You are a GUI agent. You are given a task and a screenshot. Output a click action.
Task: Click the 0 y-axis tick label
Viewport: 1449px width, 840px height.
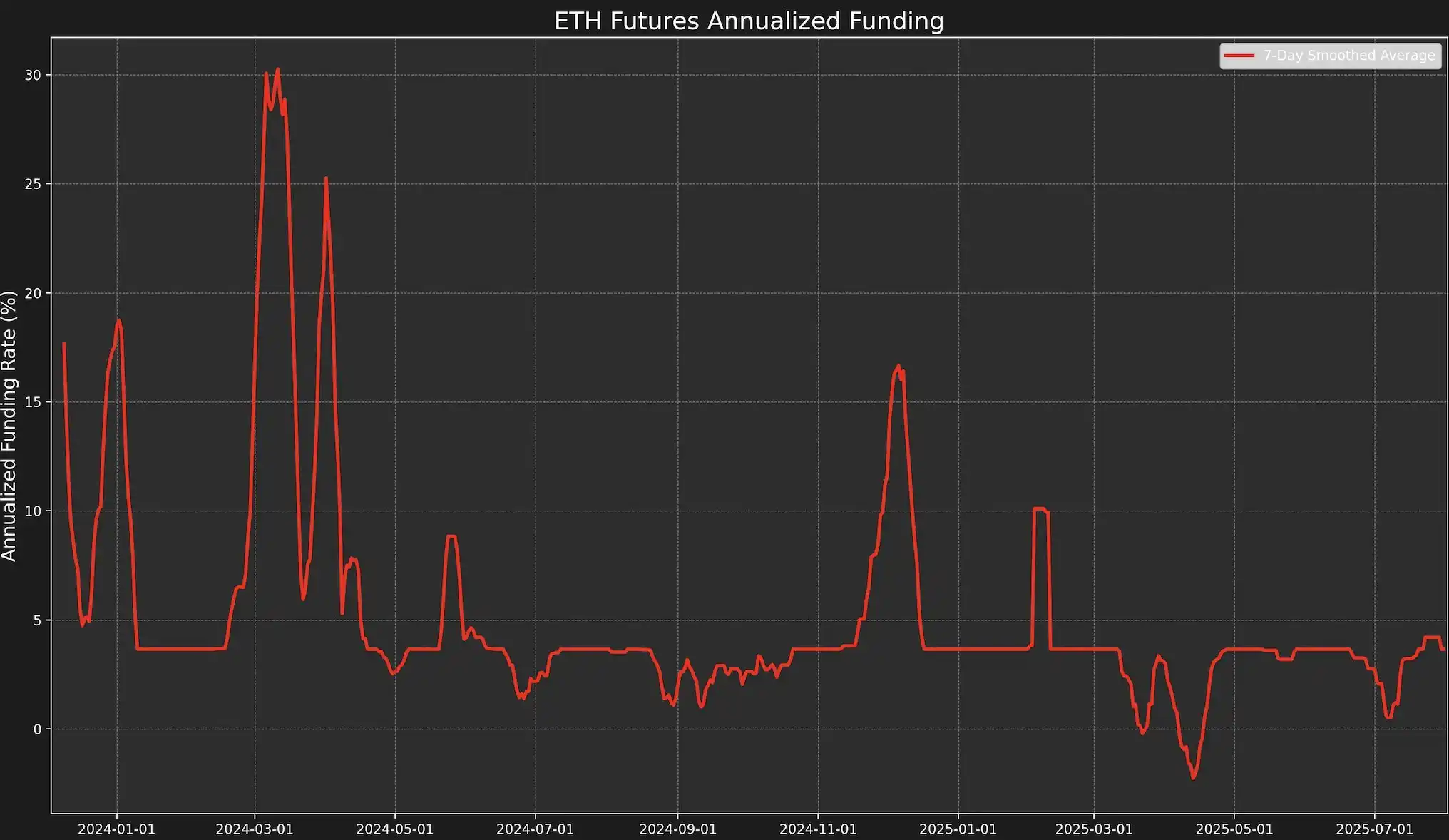coord(37,729)
